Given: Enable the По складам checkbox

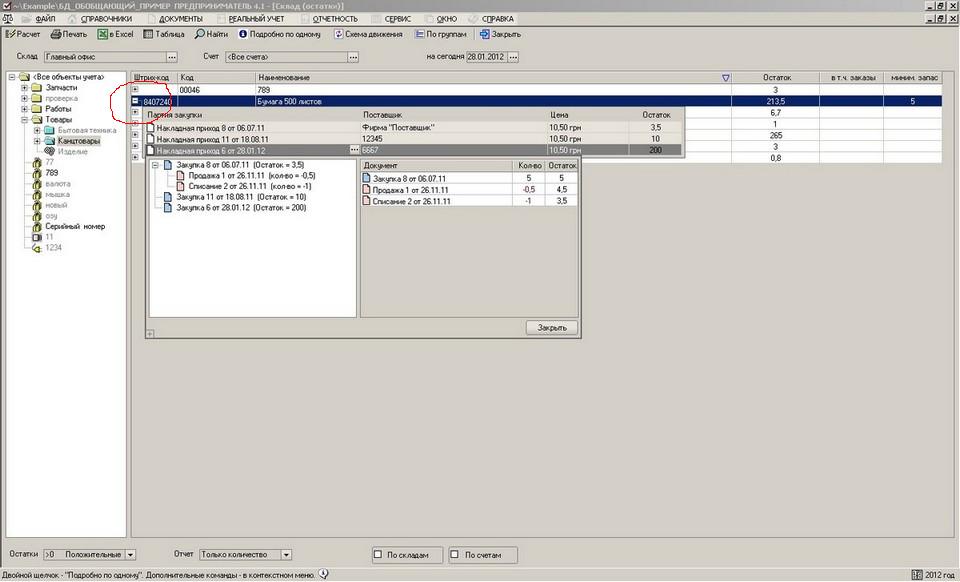Looking at the screenshot, I should [x=378, y=554].
